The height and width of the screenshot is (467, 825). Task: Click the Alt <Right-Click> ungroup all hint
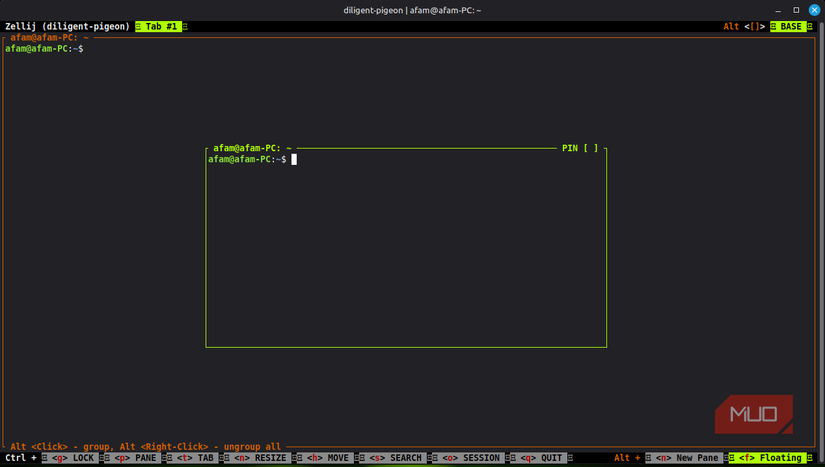200,447
